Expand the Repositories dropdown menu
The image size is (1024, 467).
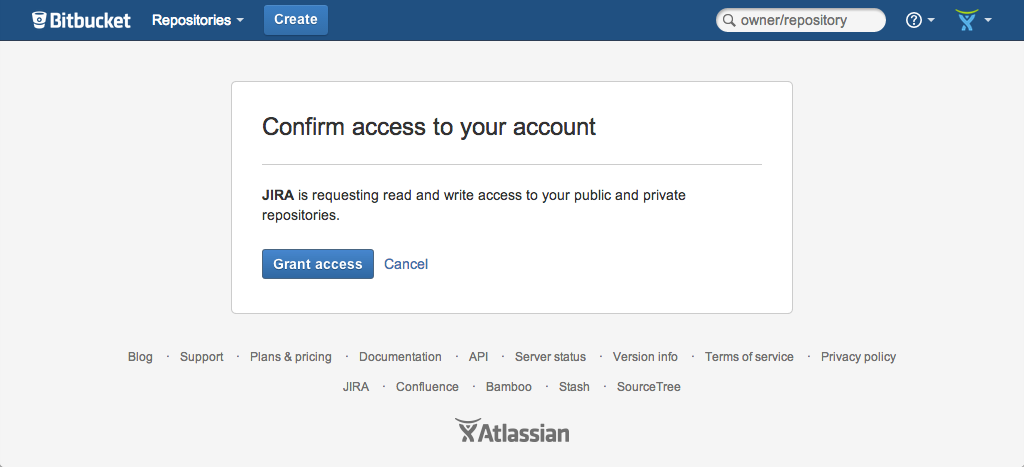click(x=198, y=20)
